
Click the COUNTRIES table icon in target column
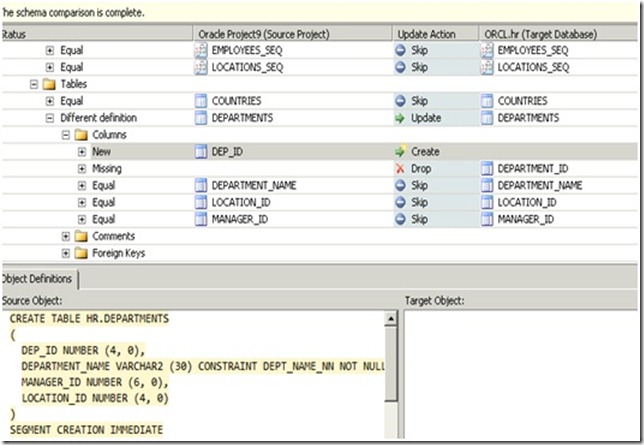[487, 101]
